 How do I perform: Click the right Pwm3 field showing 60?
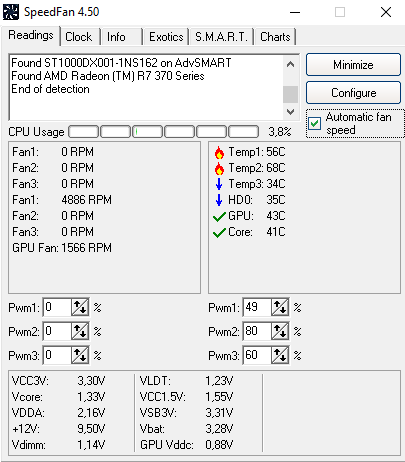257,355
